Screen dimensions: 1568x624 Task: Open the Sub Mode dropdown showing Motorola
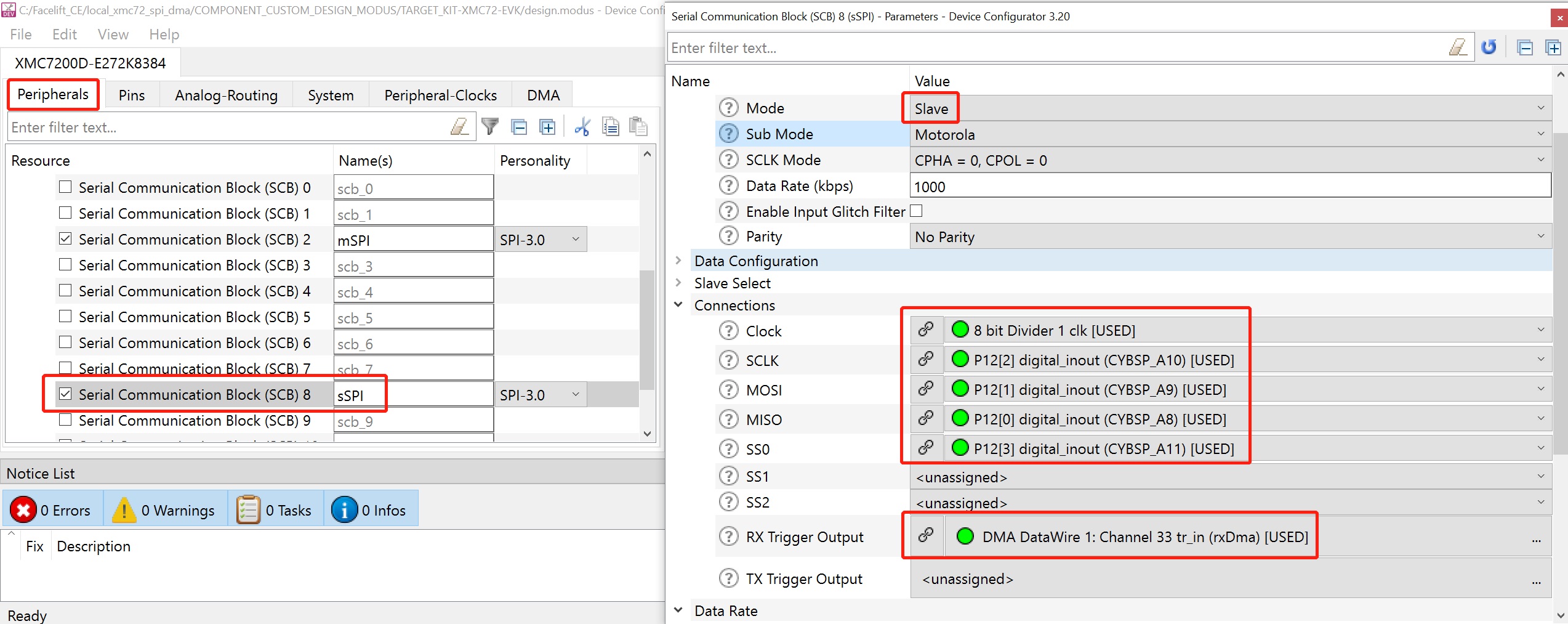click(1230, 134)
